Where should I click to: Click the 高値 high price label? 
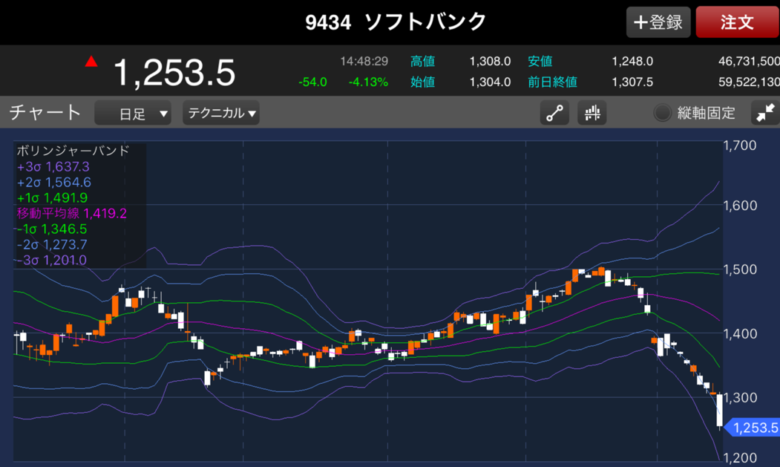point(422,61)
